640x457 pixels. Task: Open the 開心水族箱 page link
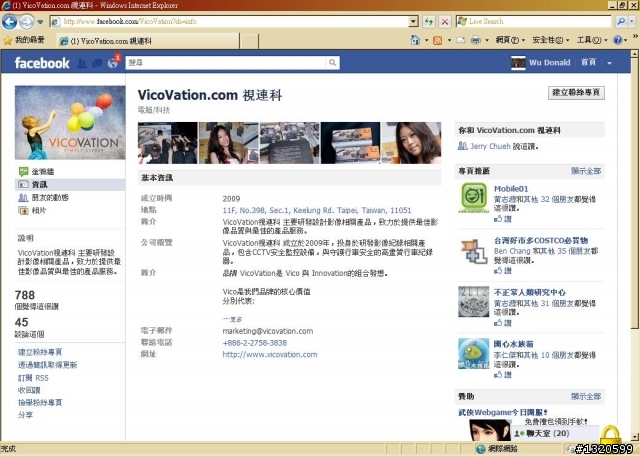(513, 344)
